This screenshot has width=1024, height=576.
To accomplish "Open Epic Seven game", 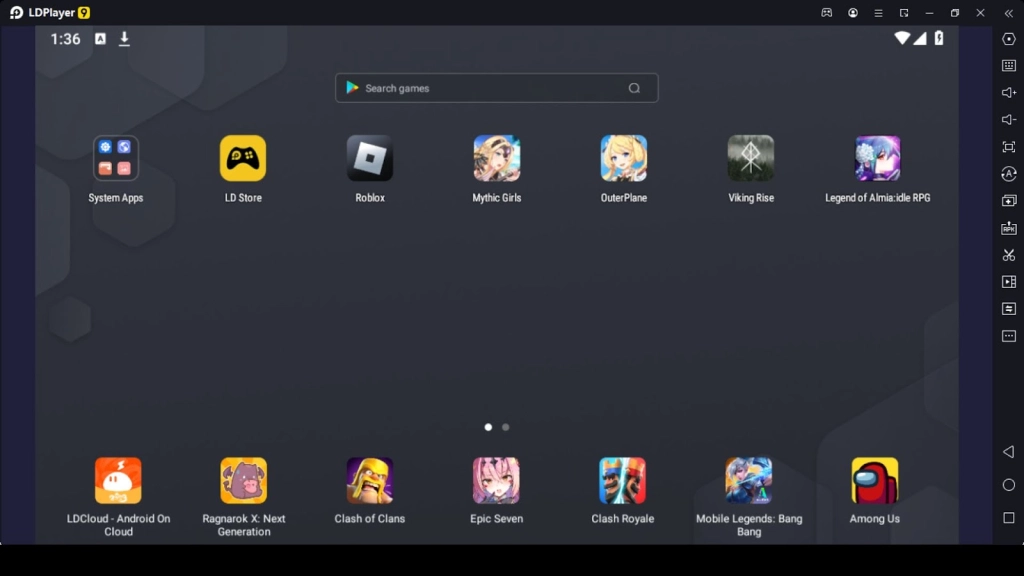I will 496,480.
